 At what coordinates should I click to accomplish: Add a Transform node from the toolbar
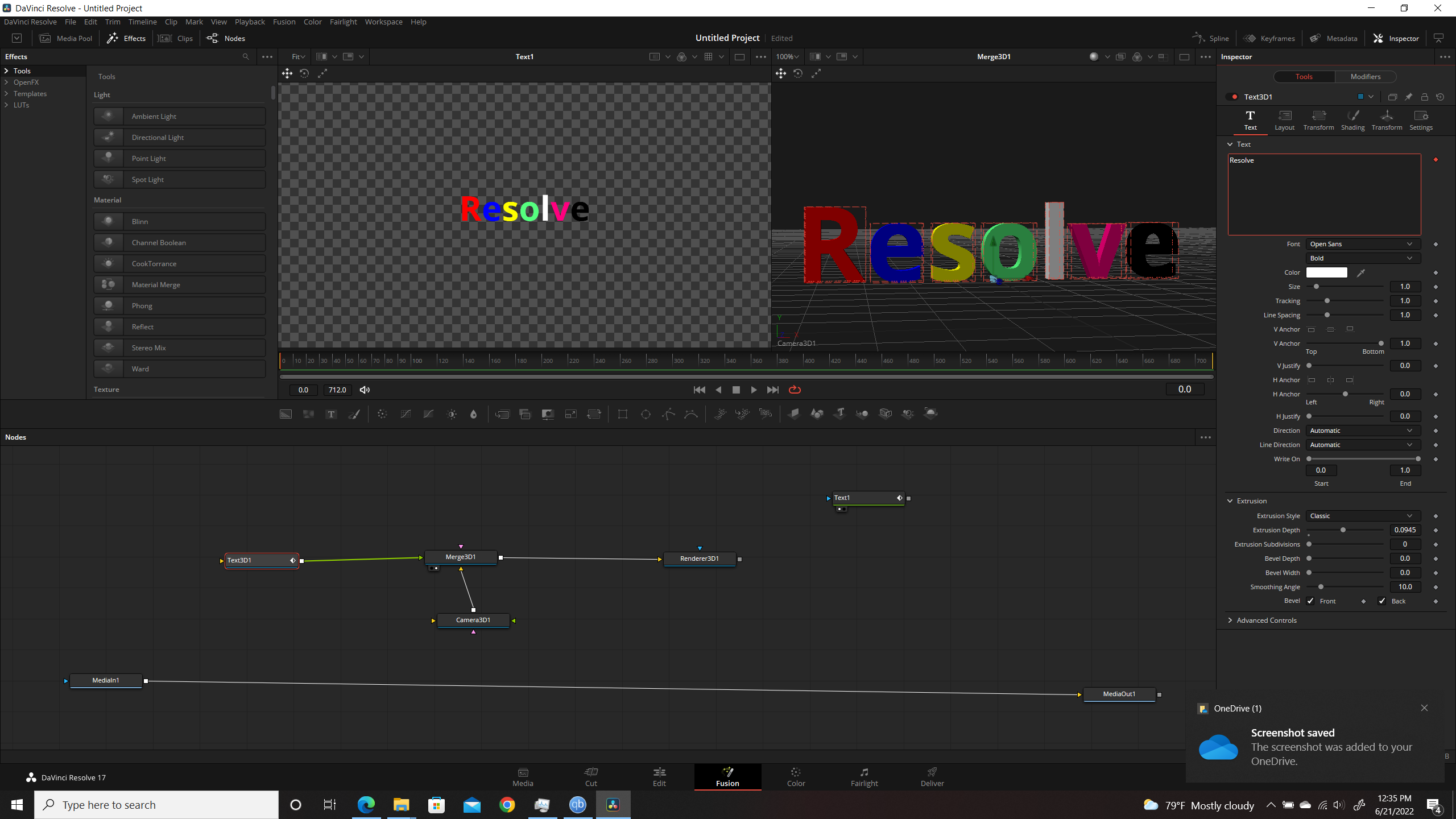[594, 414]
